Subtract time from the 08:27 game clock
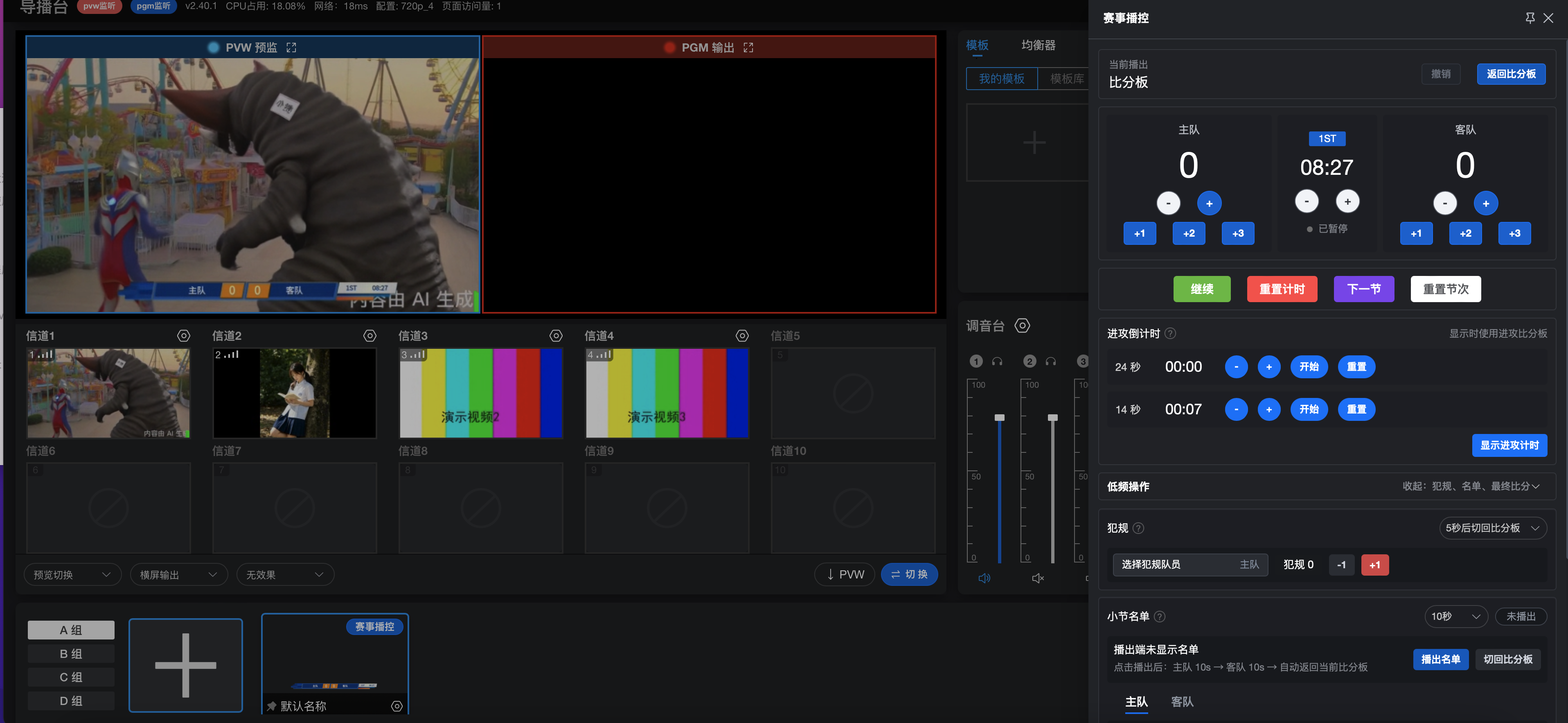The width and height of the screenshot is (1568, 723). click(x=1306, y=201)
